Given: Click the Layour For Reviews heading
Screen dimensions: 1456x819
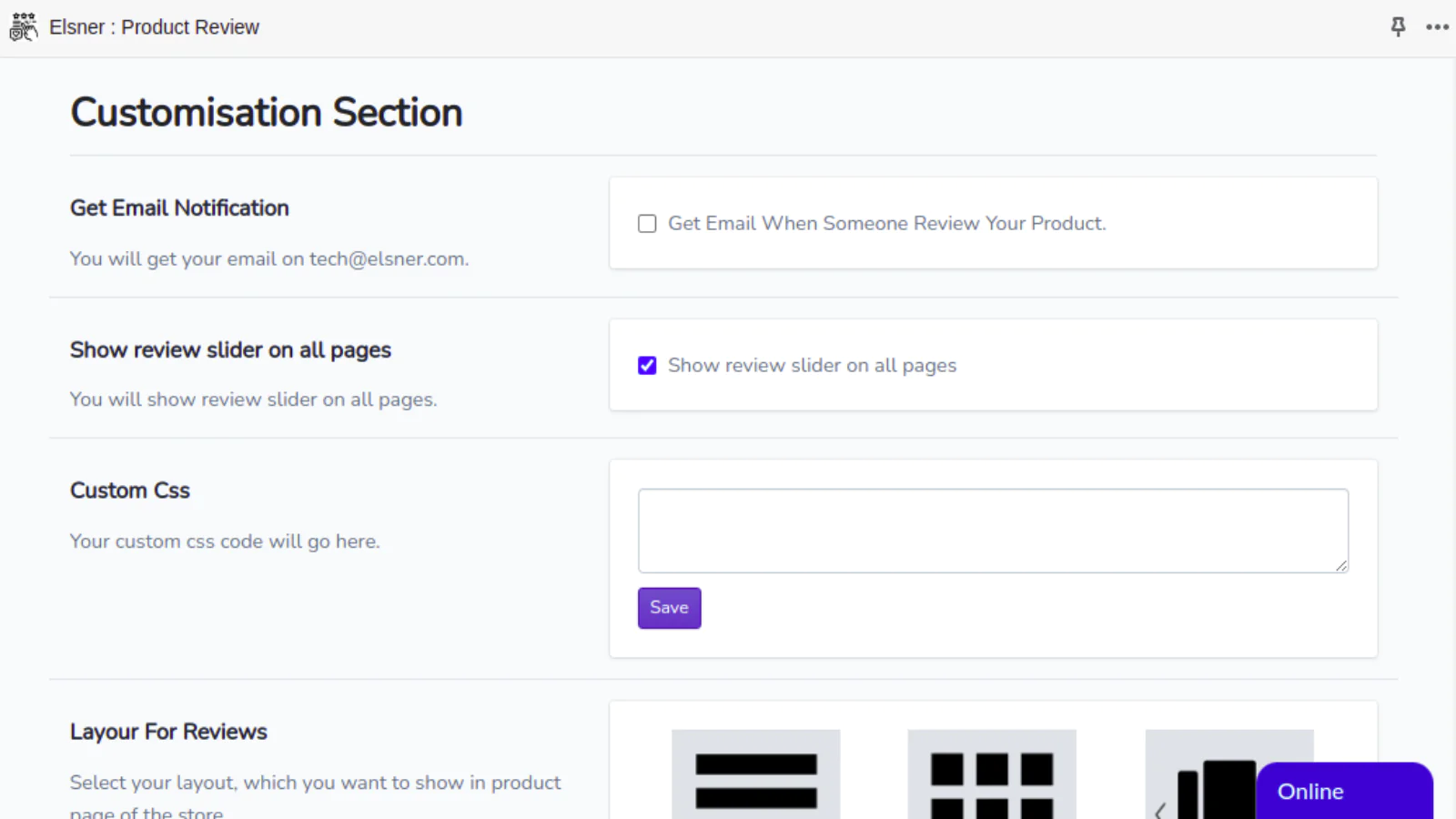Looking at the screenshot, I should 168,732.
